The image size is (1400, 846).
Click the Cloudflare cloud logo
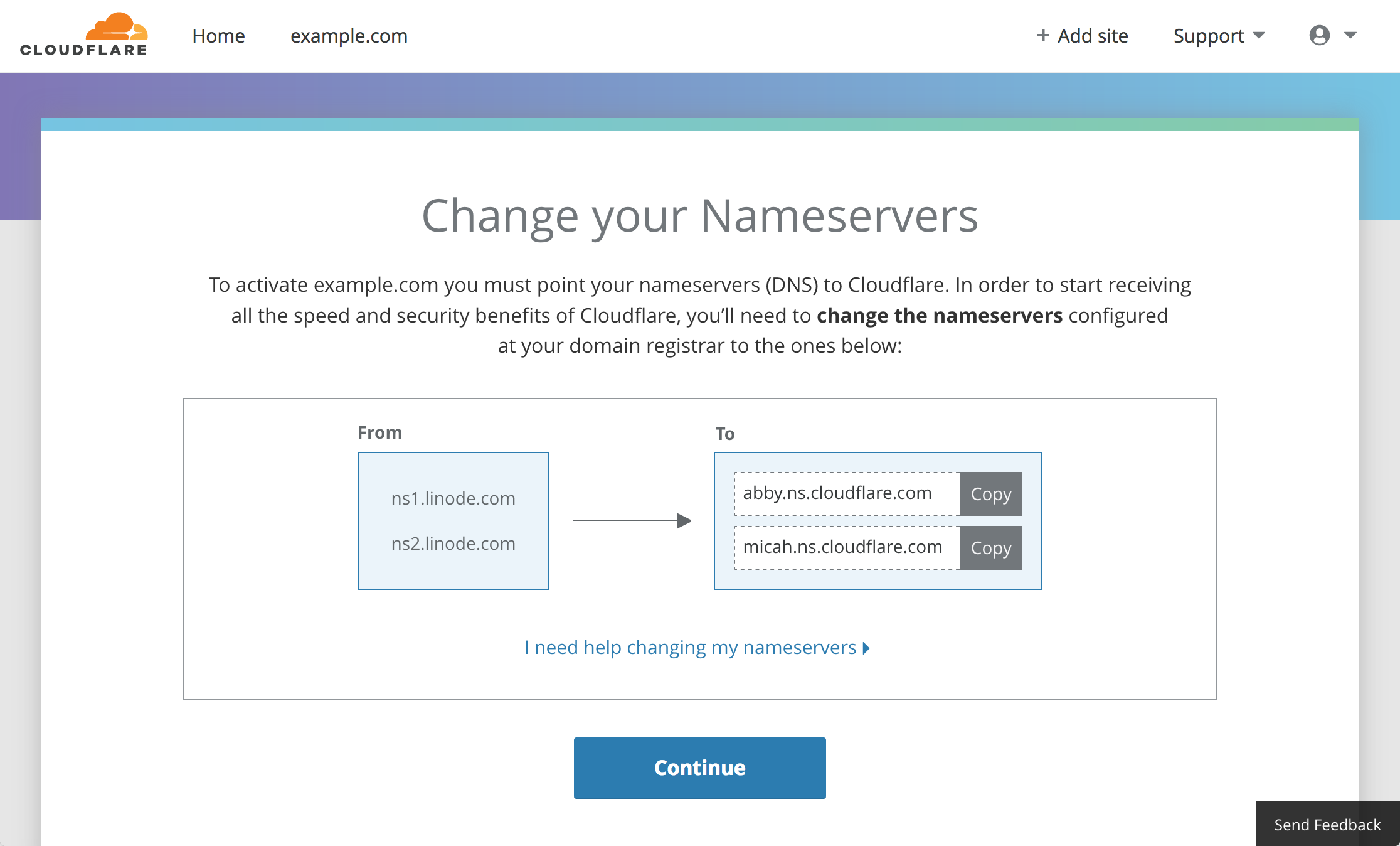(x=117, y=26)
